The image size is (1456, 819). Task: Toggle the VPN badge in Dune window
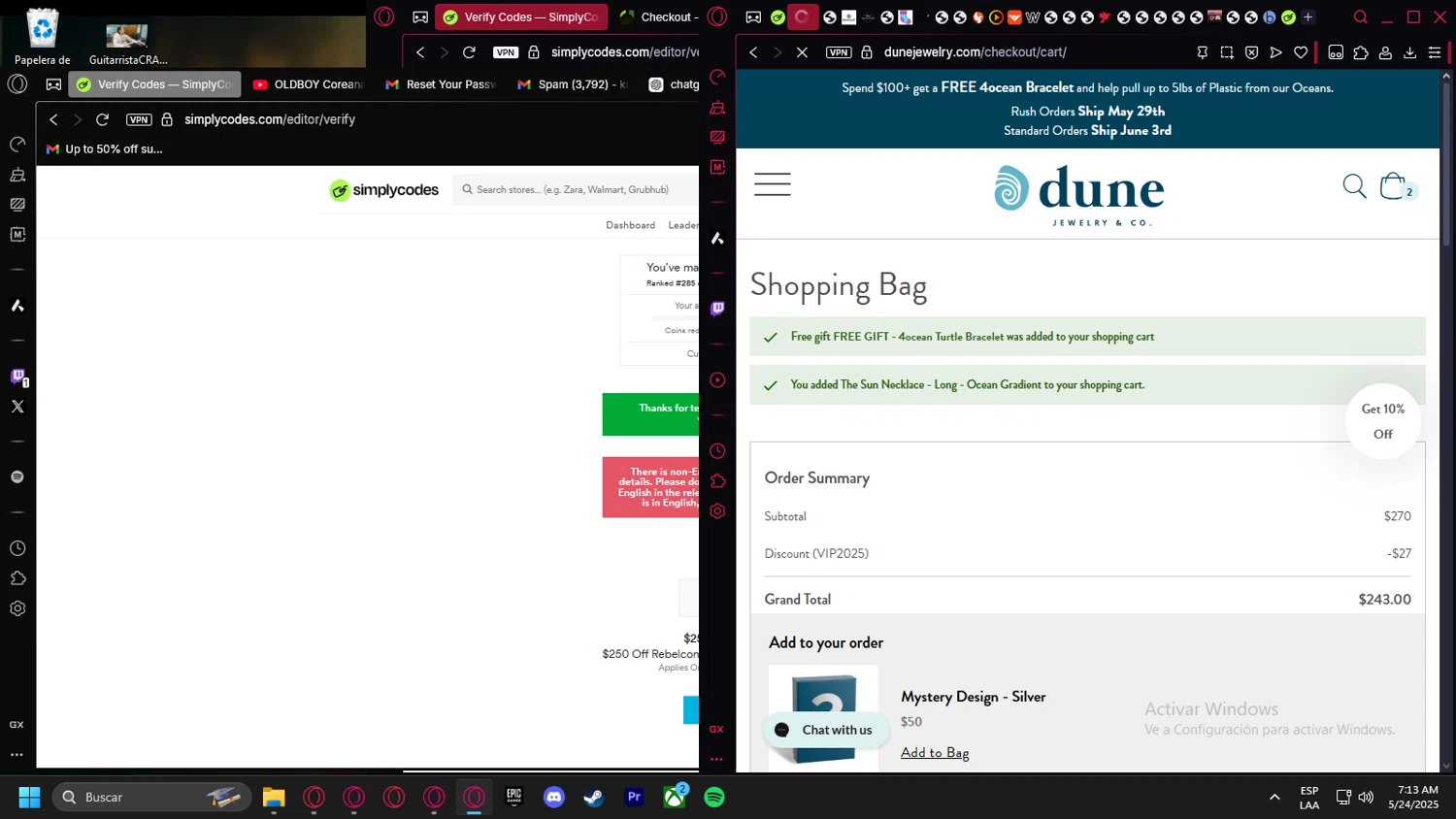[839, 52]
